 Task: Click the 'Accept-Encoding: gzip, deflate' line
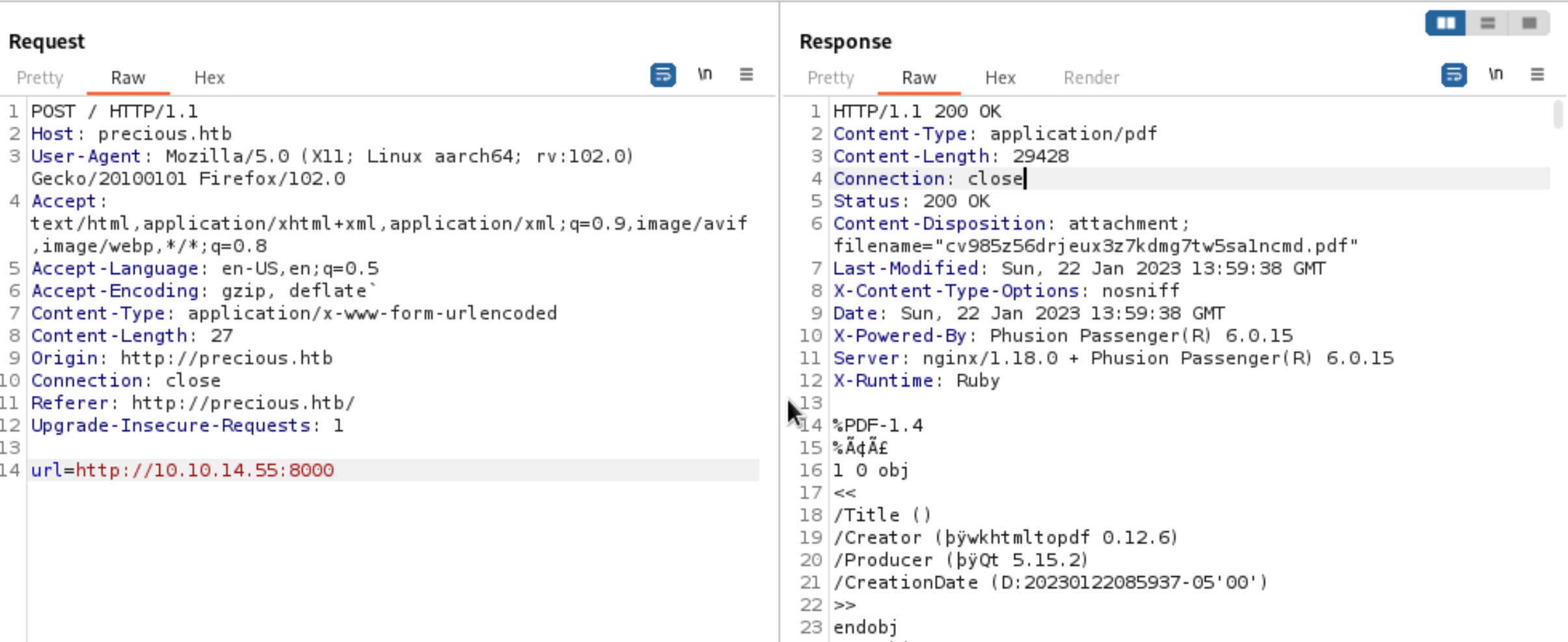click(x=203, y=291)
